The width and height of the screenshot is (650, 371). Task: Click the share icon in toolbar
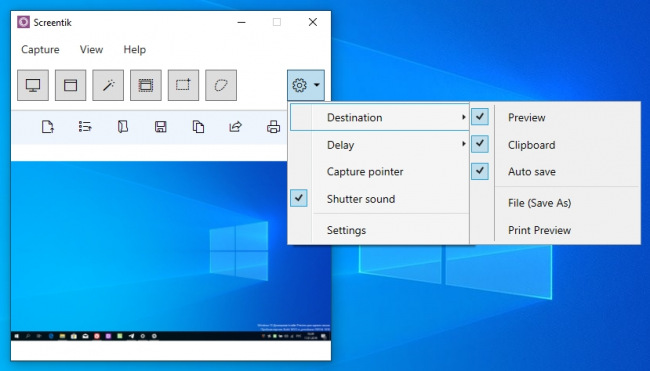[235, 127]
